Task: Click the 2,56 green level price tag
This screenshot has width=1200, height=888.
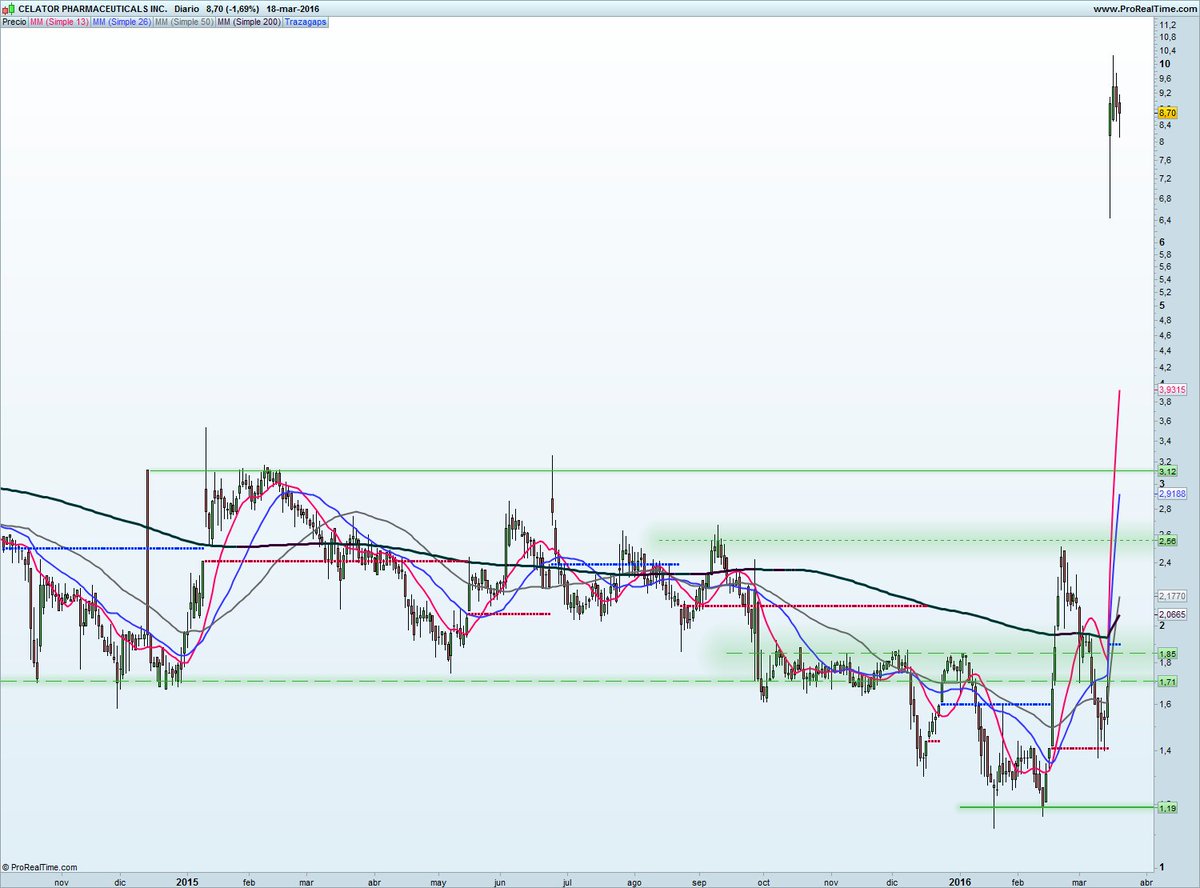Action: [x=1167, y=541]
